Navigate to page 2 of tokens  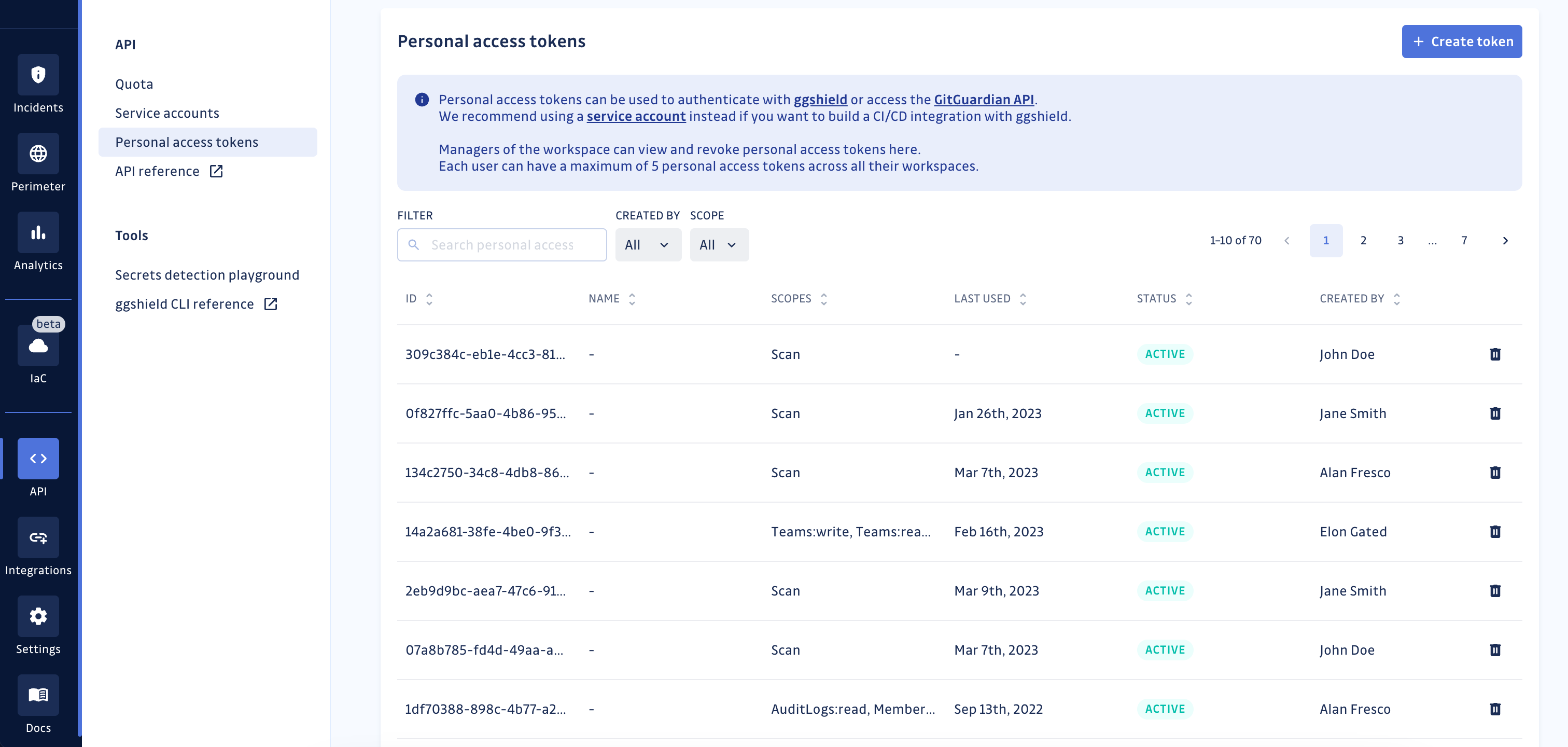(x=1363, y=240)
